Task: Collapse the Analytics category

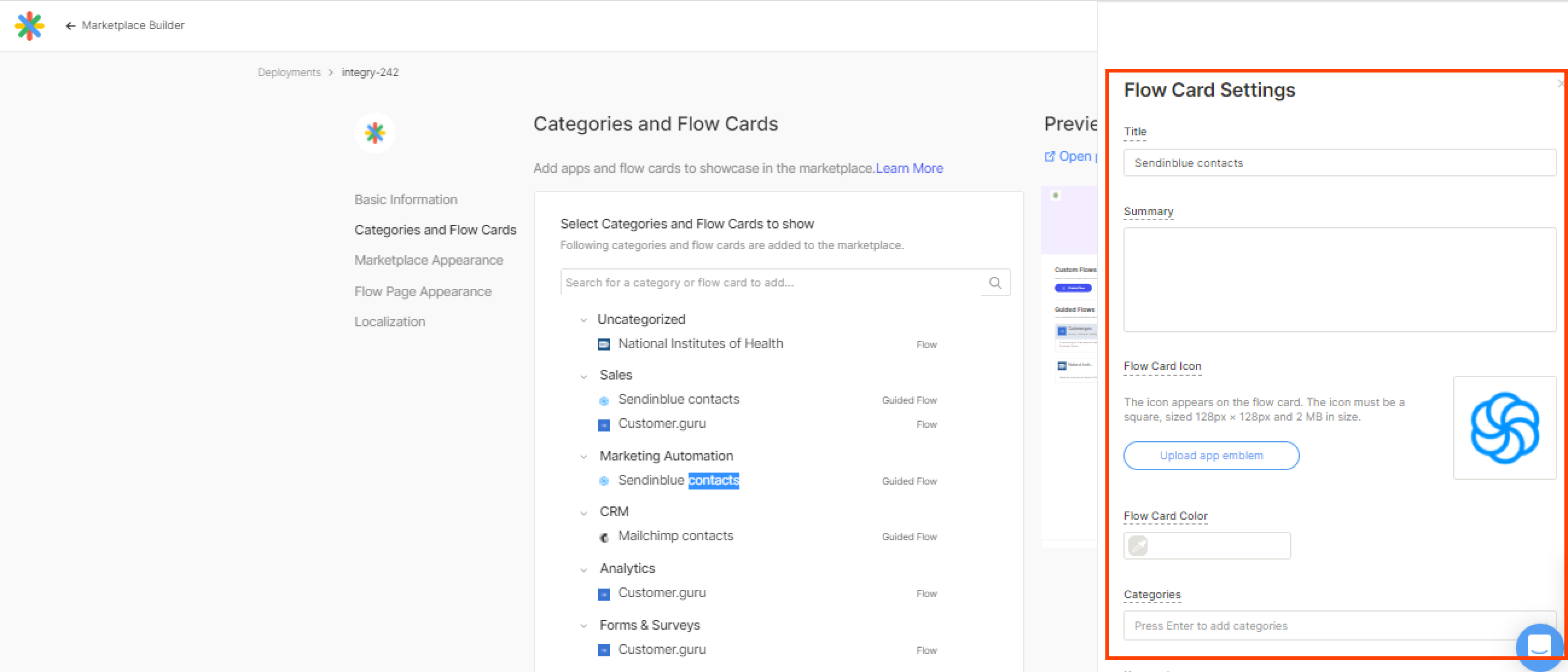Action: [583, 570]
